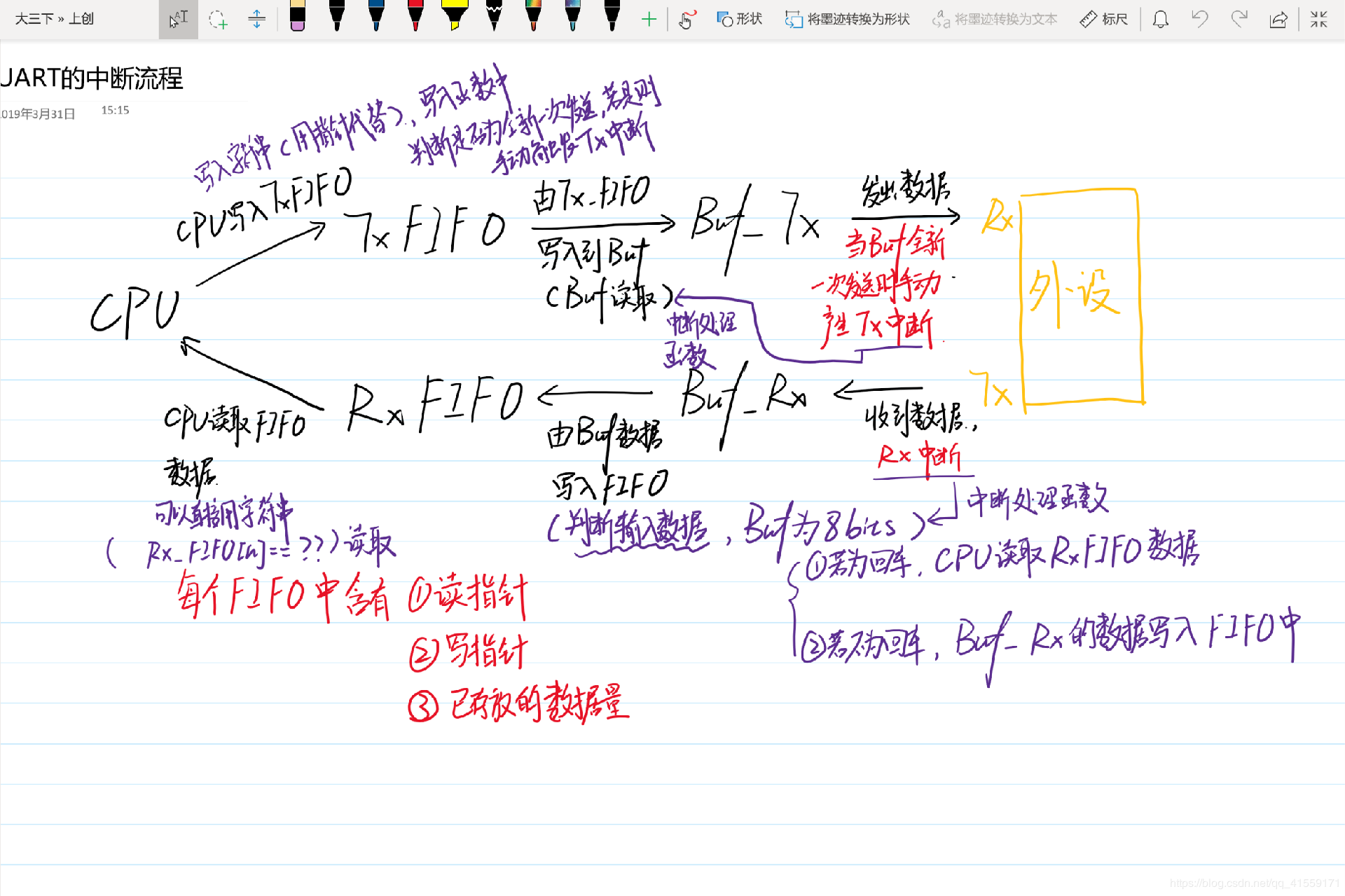Enable draw-with-touch inking mode
The width and height of the screenshot is (1345, 896).
[686, 19]
